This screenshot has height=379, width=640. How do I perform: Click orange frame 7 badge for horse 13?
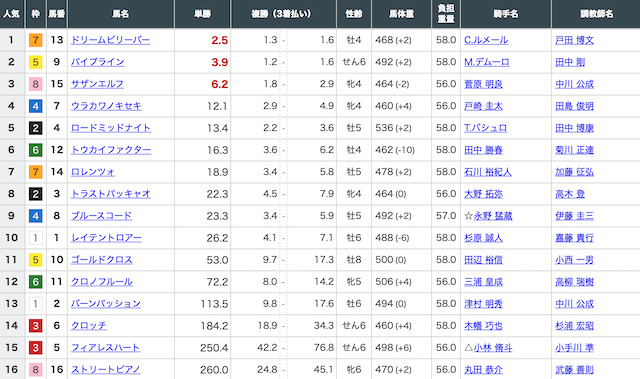[x=36, y=40]
